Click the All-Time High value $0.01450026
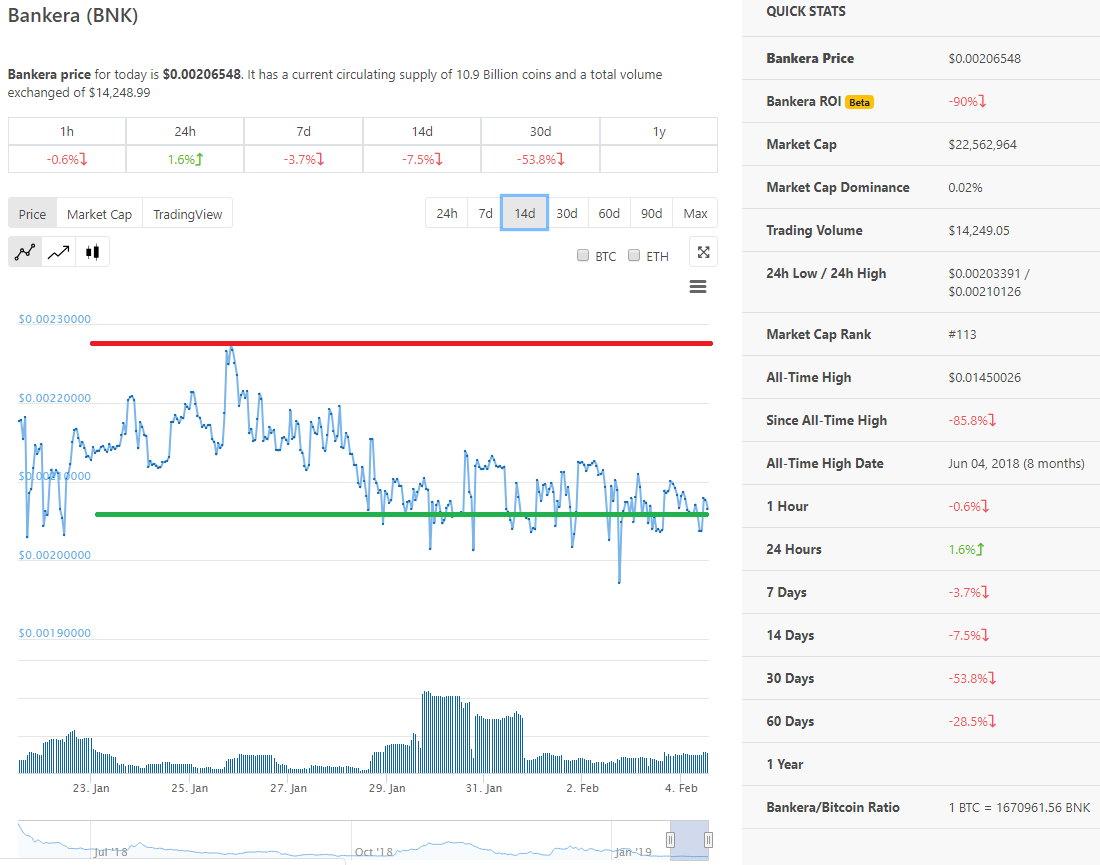1100x865 pixels. (x=984, y=377)
